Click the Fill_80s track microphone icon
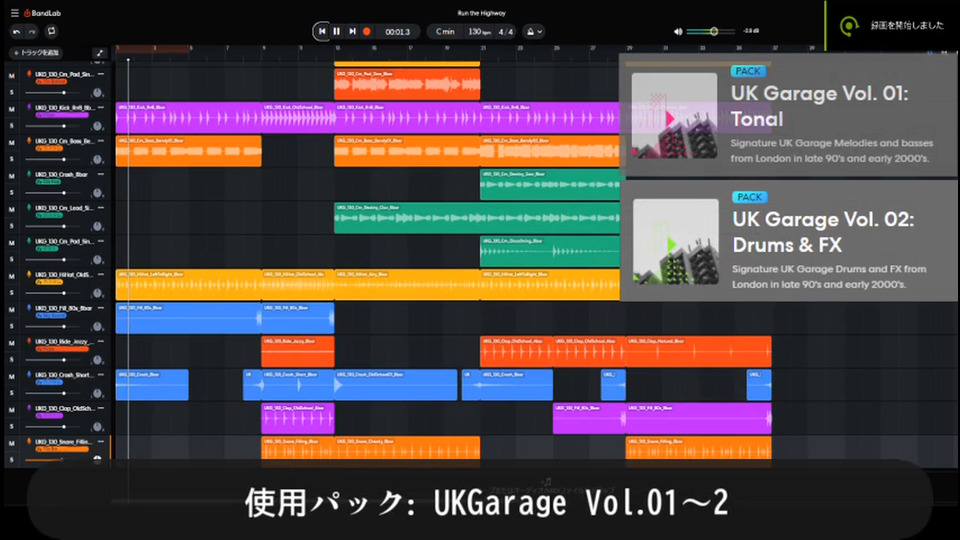Viewport: 960px width, 540px height. click(x=29, y=308)
